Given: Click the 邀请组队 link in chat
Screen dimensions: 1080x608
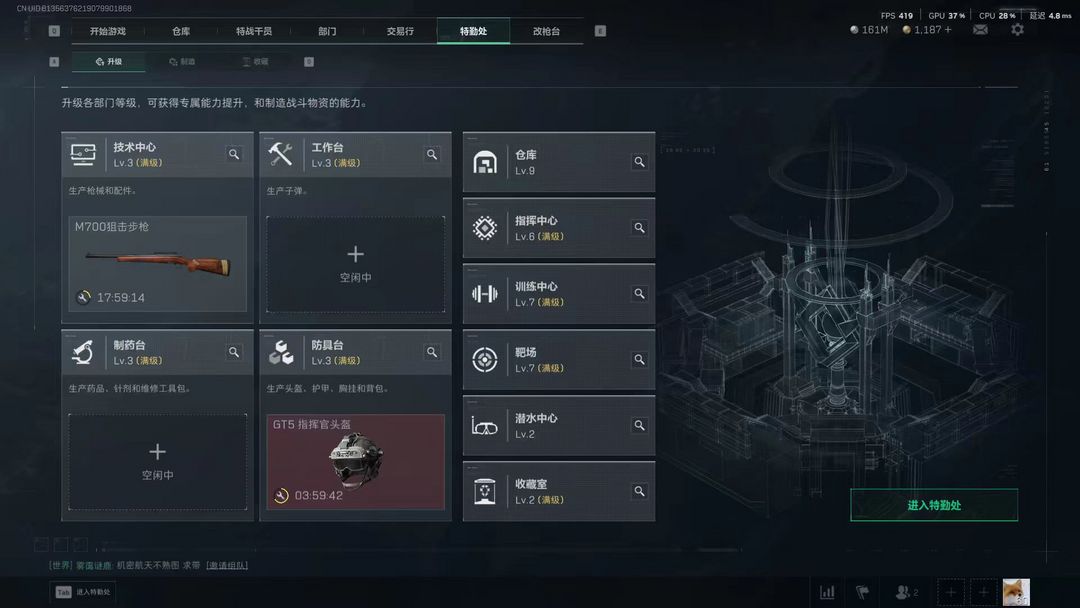Looking at the screenshot, I should (227, 565).
